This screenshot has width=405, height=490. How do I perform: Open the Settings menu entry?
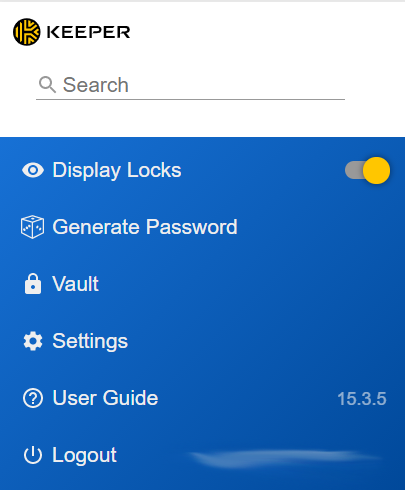[x=90, y=341]
